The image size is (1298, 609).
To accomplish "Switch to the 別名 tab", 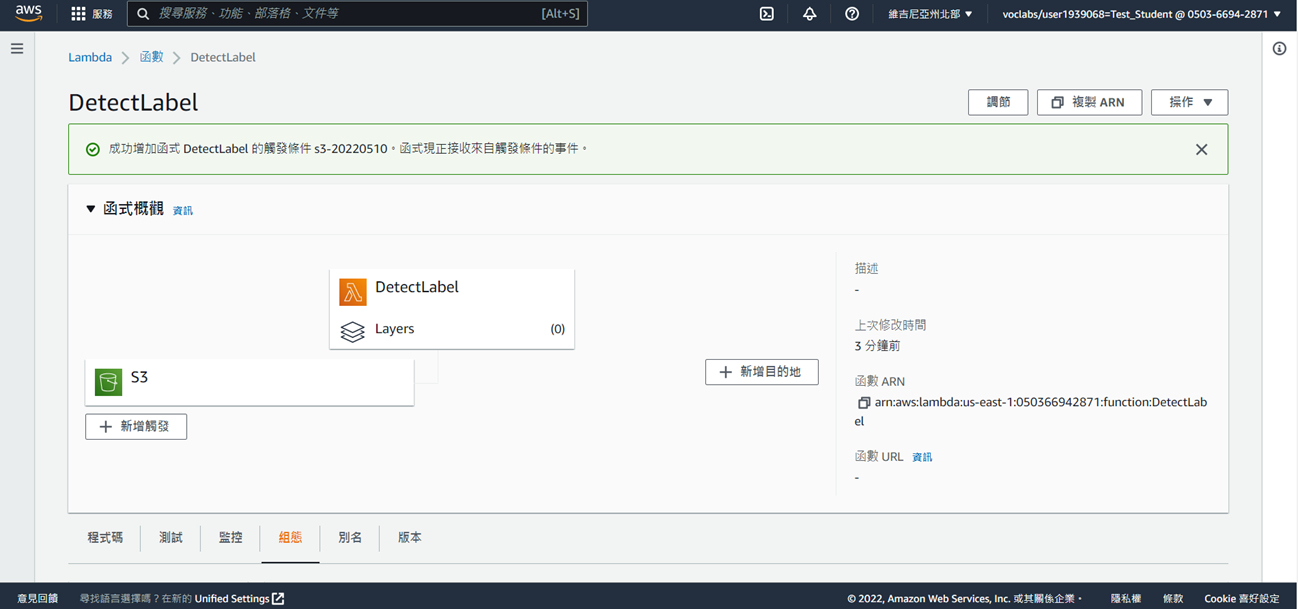I will click(350, 537).
